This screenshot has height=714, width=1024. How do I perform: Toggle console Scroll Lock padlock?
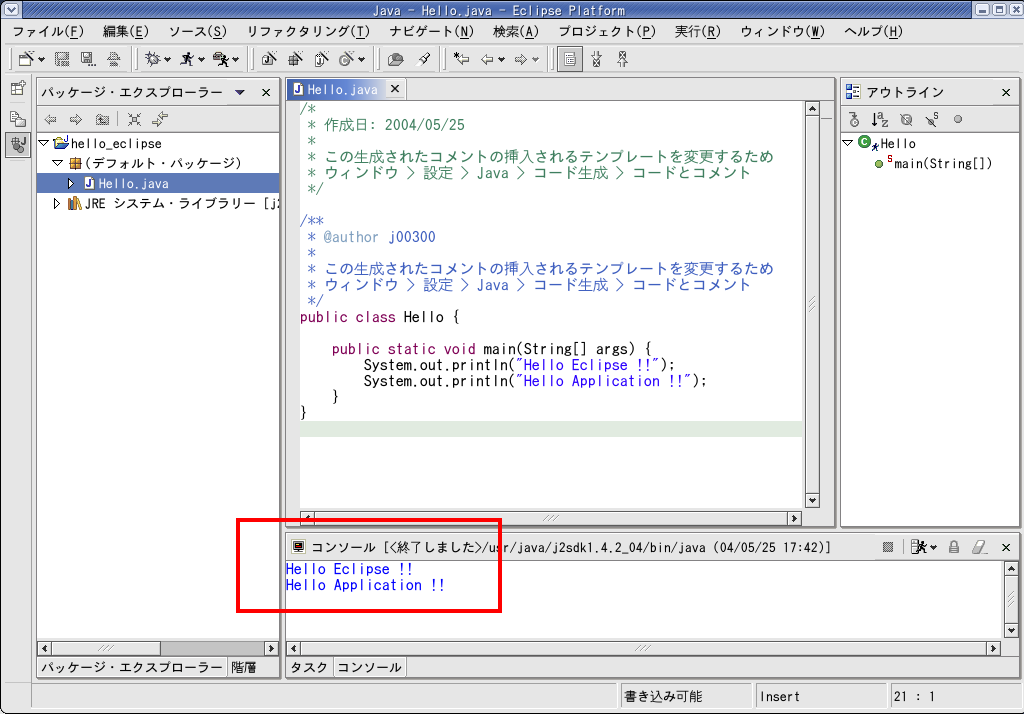(953, 547)
